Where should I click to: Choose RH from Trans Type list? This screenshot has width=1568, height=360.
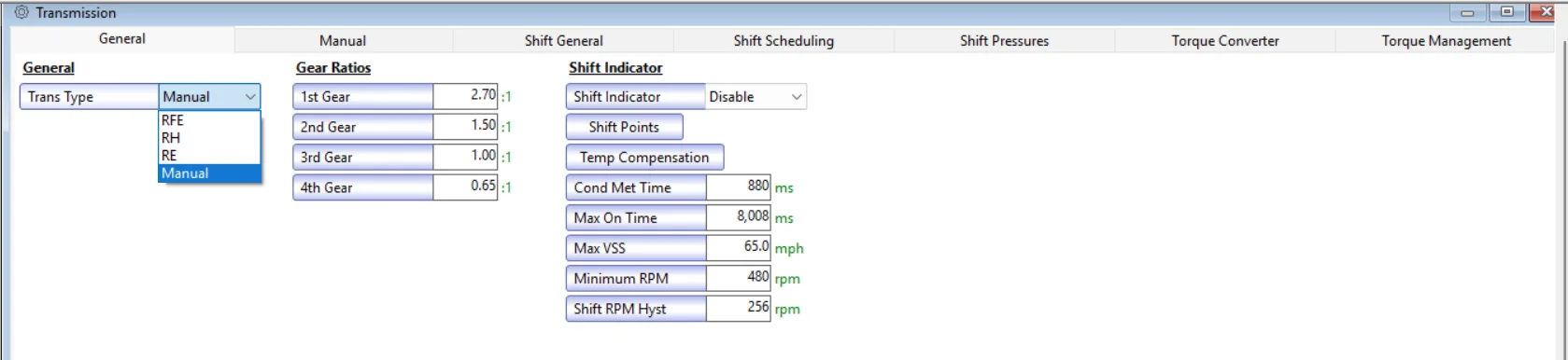click(209, 138)
